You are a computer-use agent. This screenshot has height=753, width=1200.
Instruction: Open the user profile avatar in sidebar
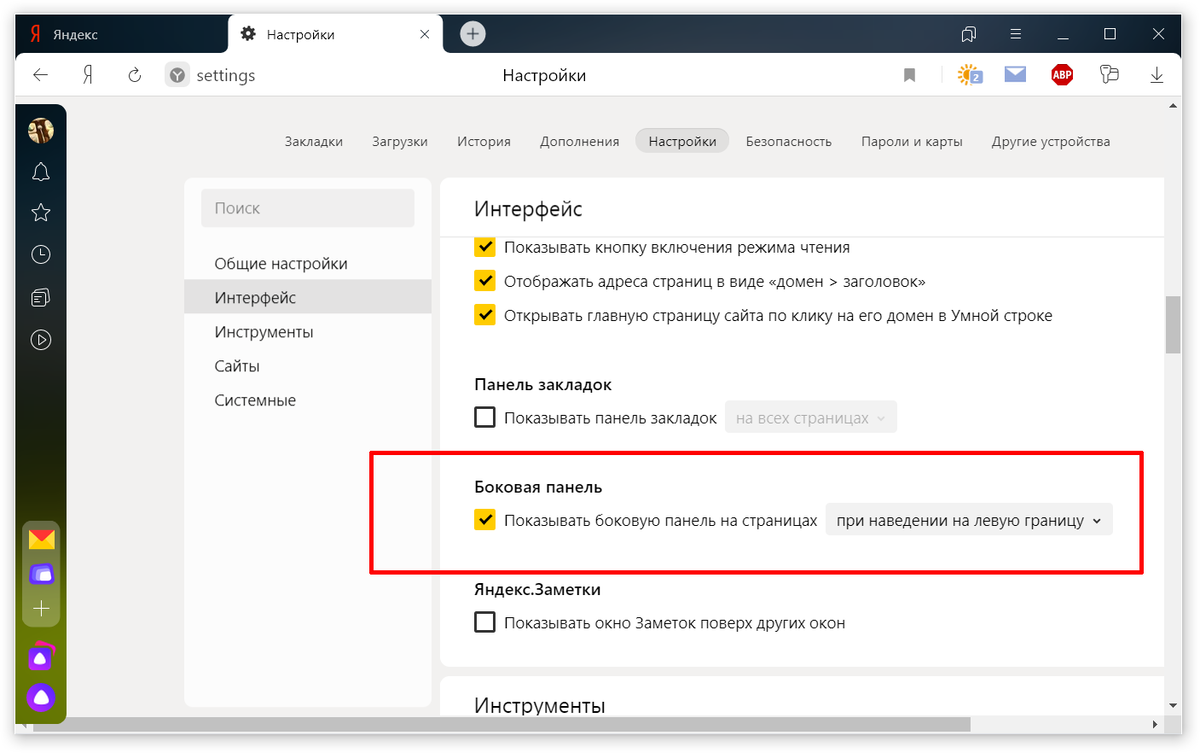pyautogui.click(x=41, y=131)
